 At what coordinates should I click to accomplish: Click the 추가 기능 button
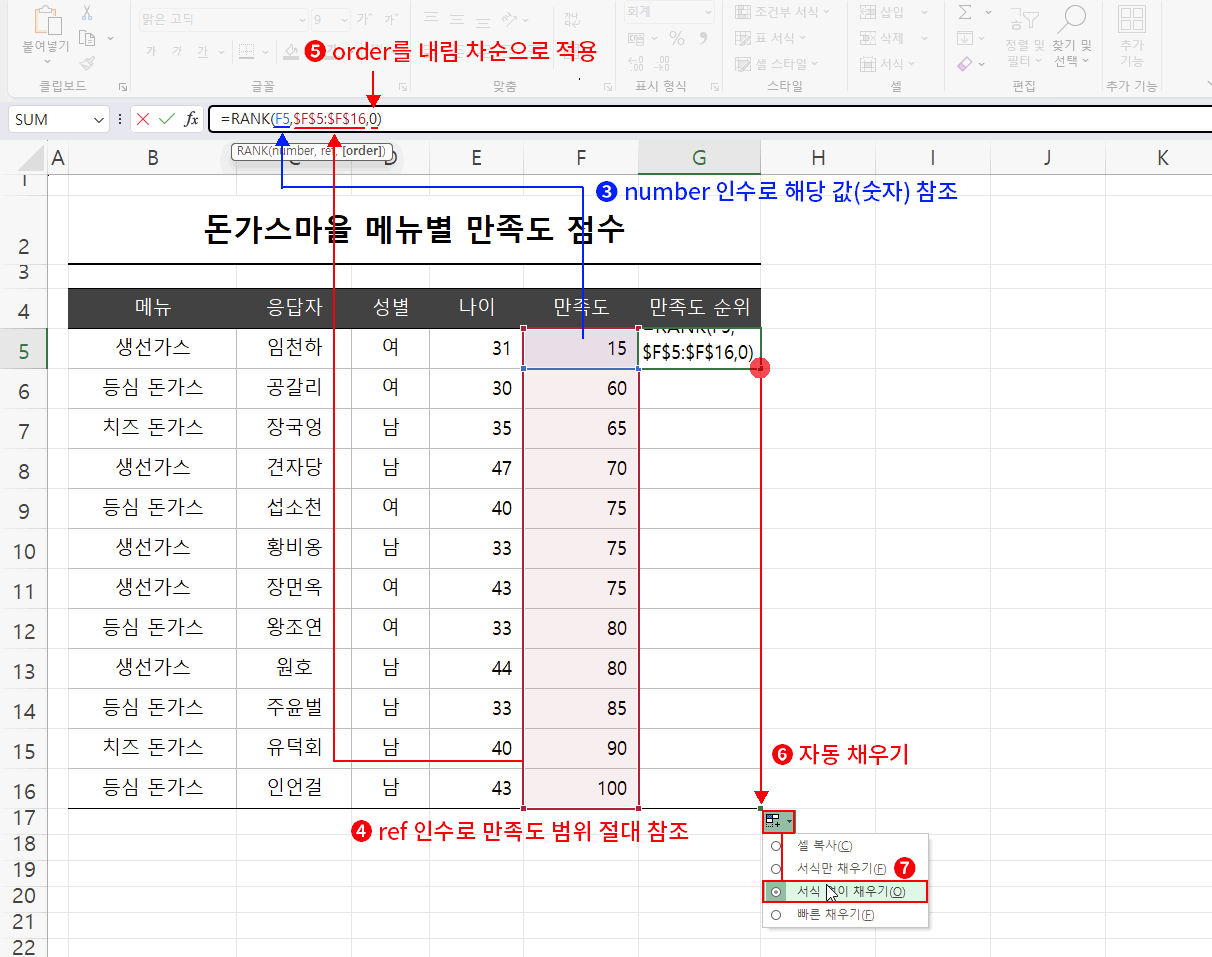[x=1132, y=35]
